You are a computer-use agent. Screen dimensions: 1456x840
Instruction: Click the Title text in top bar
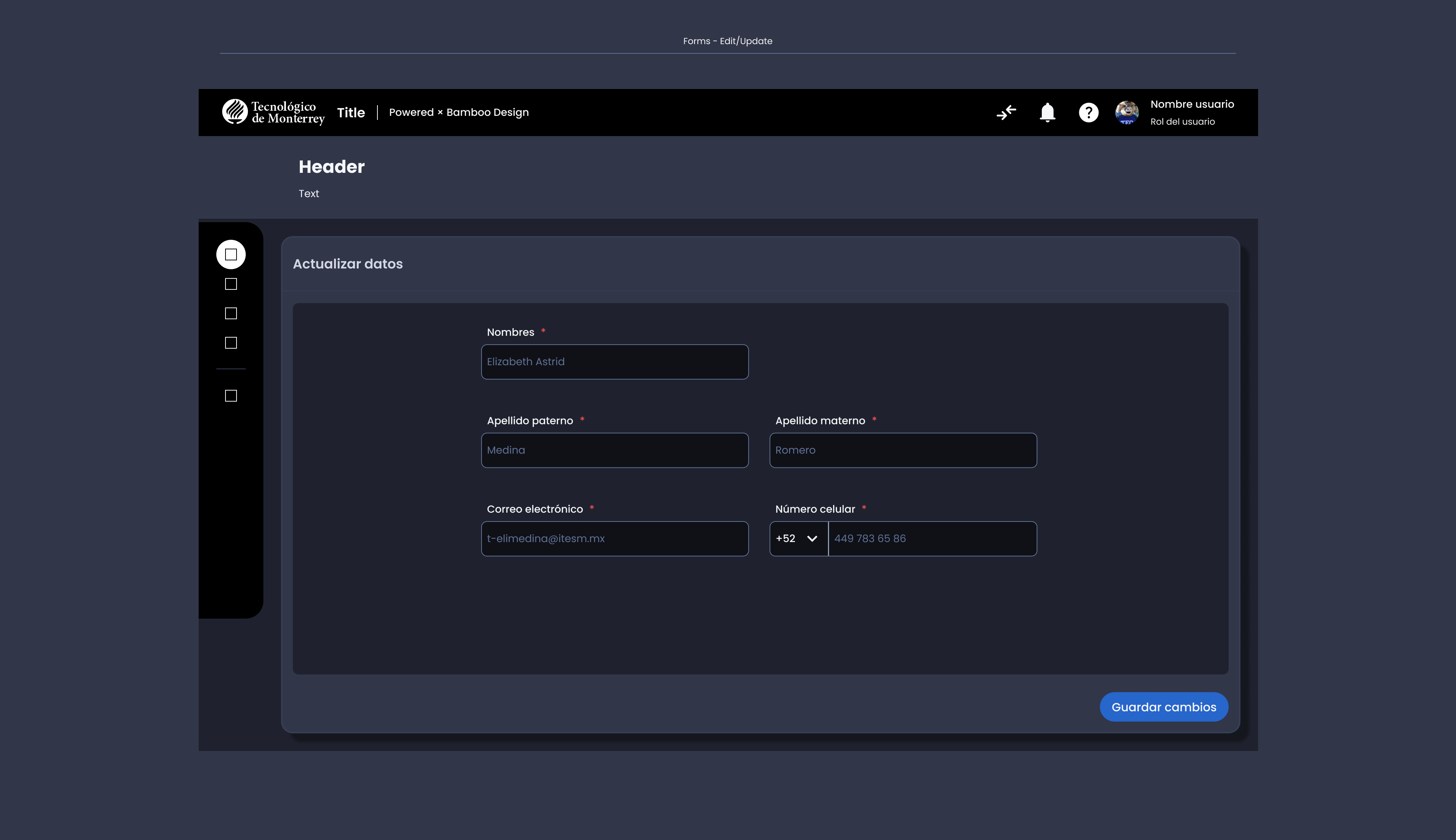coord(351,113)
